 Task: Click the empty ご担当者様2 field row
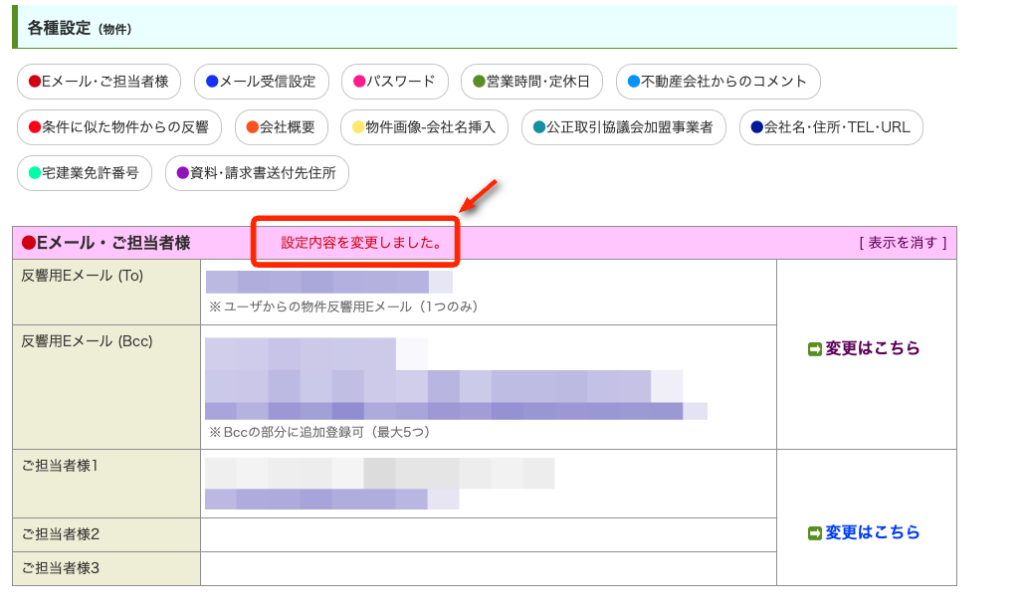[x=488, y=533]
